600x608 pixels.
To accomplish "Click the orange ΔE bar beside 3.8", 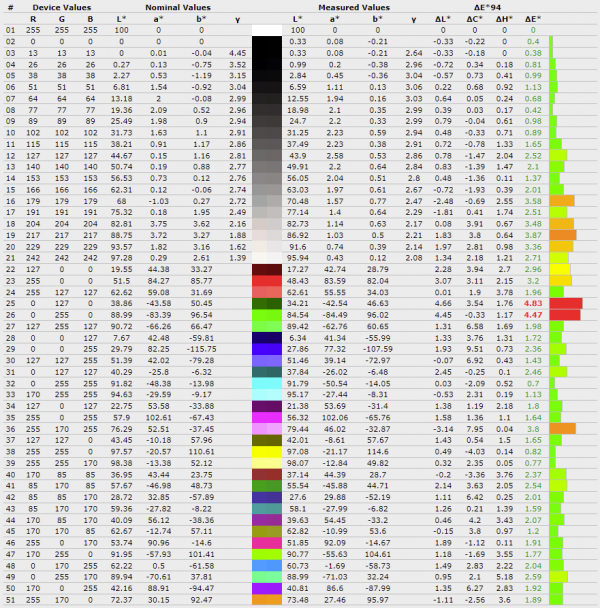I will [562, 429].
